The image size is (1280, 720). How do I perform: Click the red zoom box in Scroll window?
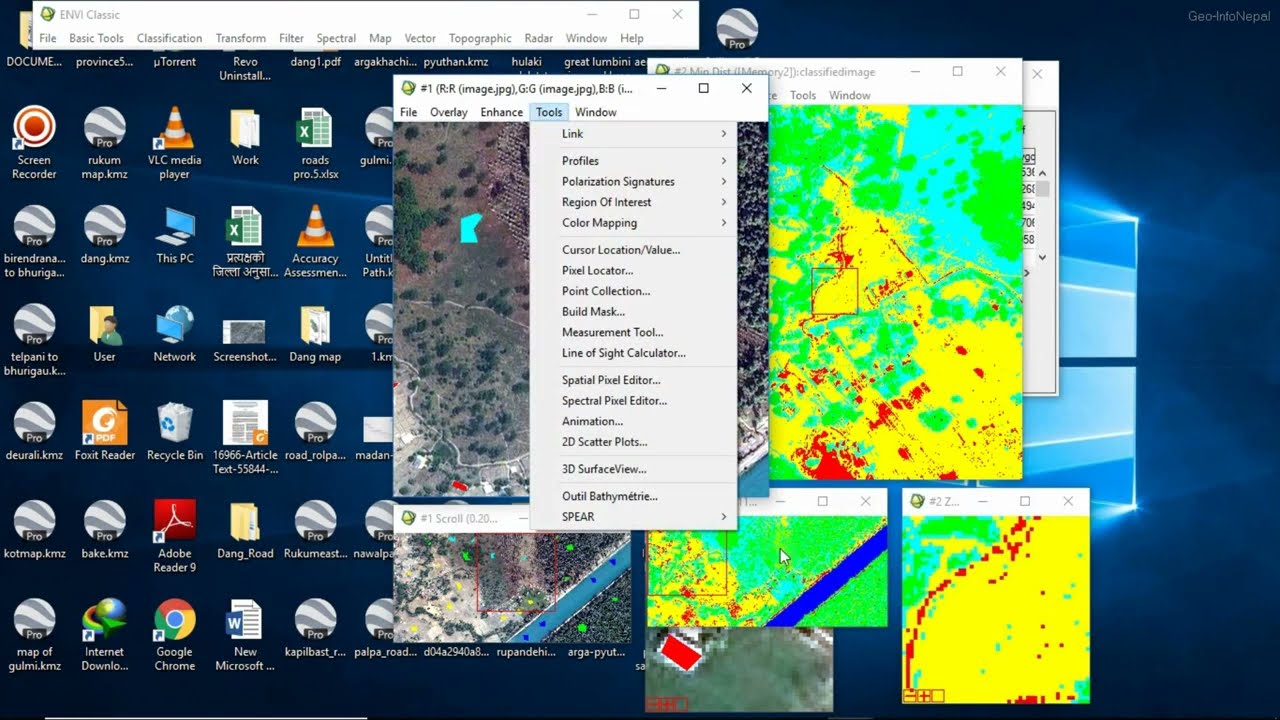click(x=516, y=571)
